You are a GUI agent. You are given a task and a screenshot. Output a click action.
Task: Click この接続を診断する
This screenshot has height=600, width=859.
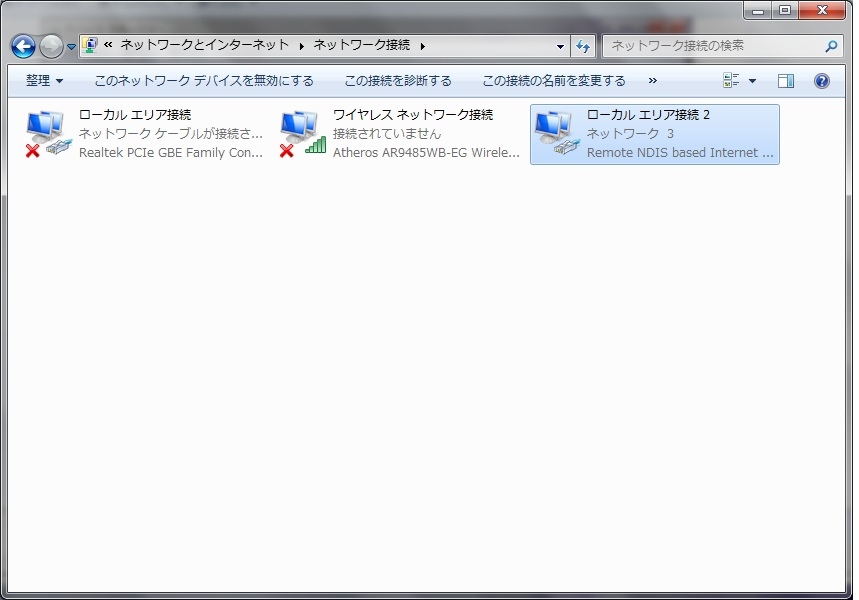click(x=398, y=81)
